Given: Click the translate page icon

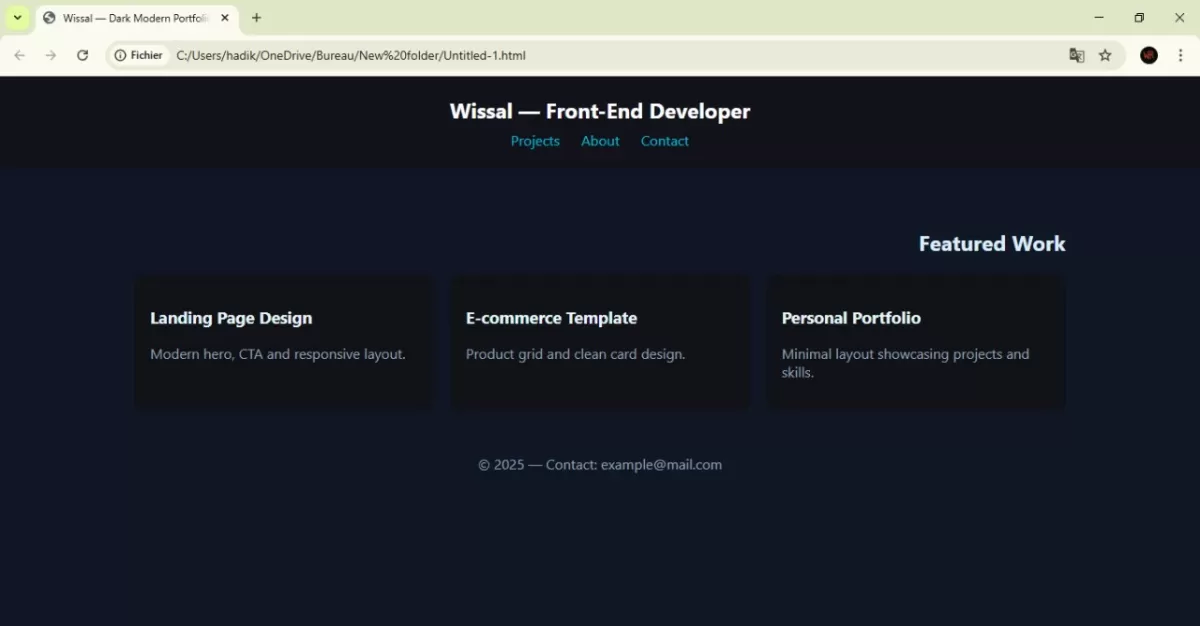Looking at the screenshot, I should 1076,55.
